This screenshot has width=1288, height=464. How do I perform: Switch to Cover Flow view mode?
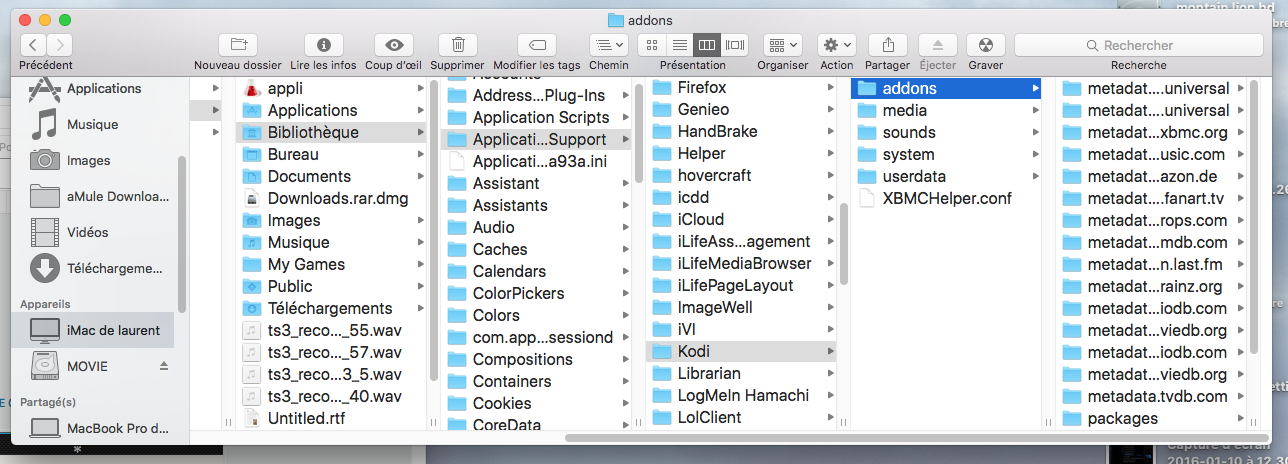pyautogui.click(x=735, y=45)
